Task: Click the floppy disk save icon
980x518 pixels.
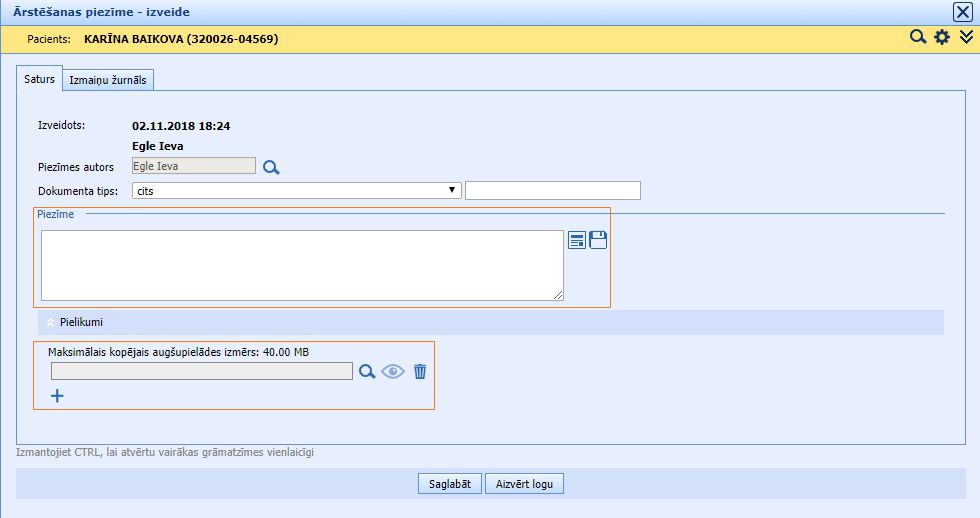Action: (x=598, y=240)
